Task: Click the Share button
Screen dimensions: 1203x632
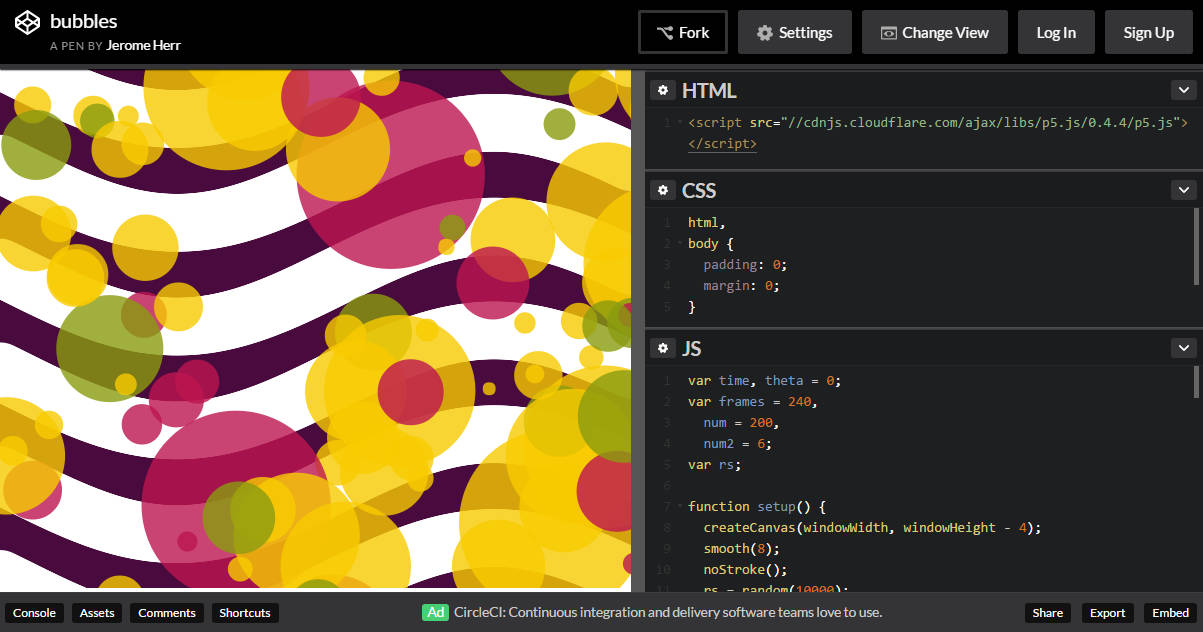Action: click(1048, 613)
